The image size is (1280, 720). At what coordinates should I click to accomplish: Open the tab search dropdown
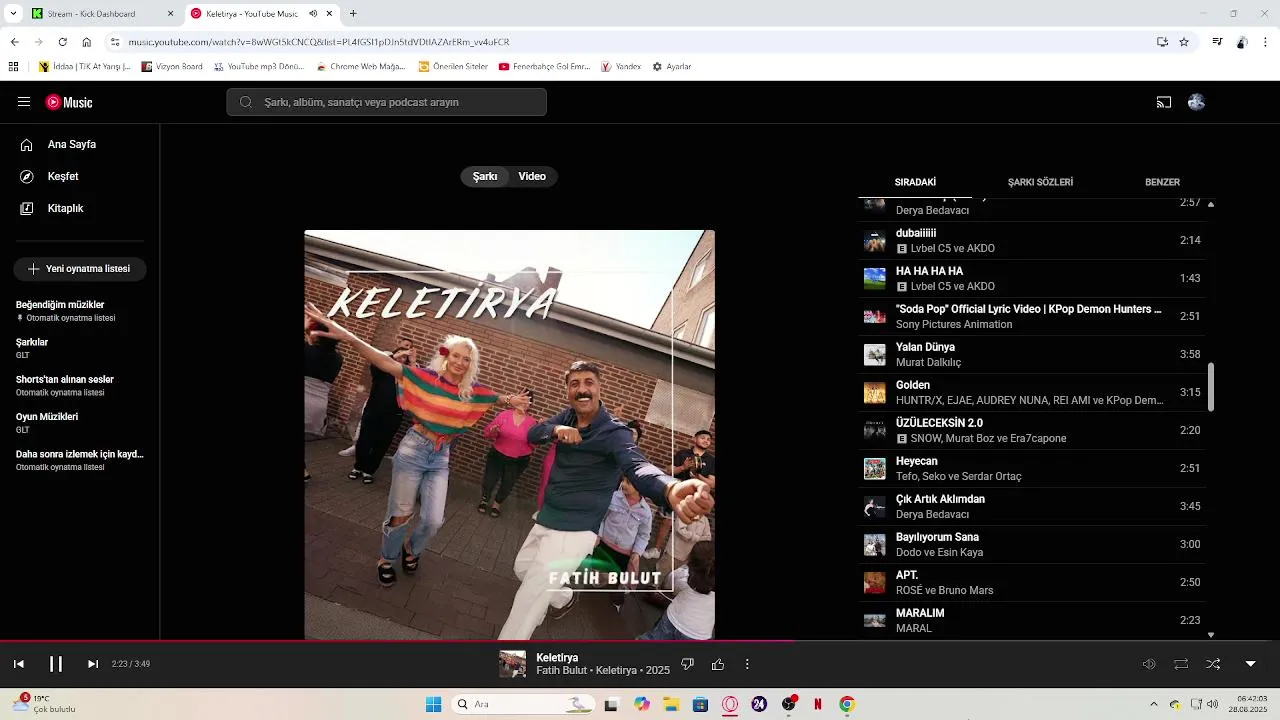[13, 14]
